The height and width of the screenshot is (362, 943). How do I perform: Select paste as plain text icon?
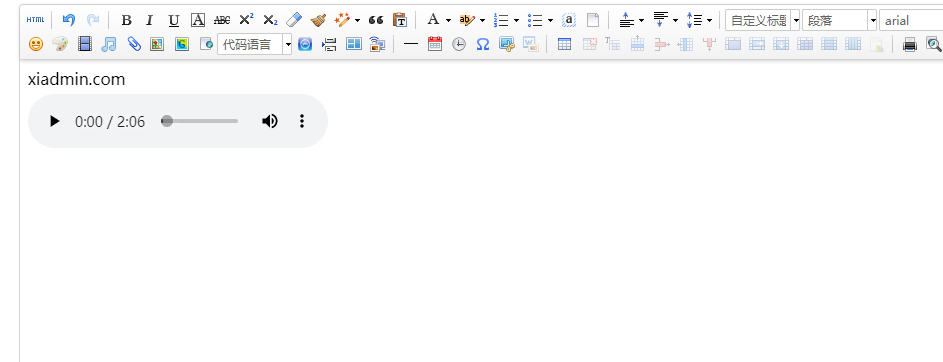pos(400,20)
